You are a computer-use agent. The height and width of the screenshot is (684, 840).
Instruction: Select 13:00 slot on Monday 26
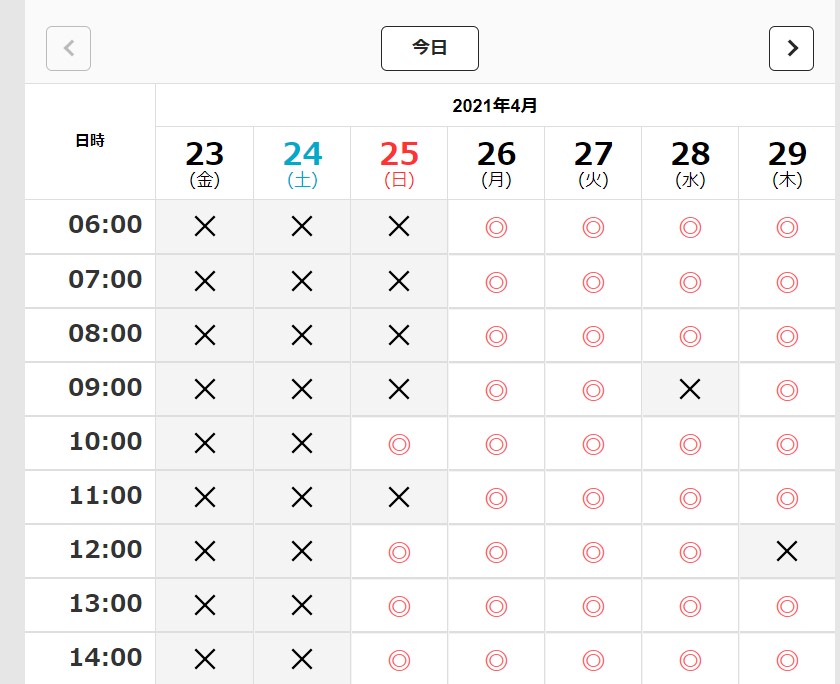pyautogui.click(x=496, y=605)
